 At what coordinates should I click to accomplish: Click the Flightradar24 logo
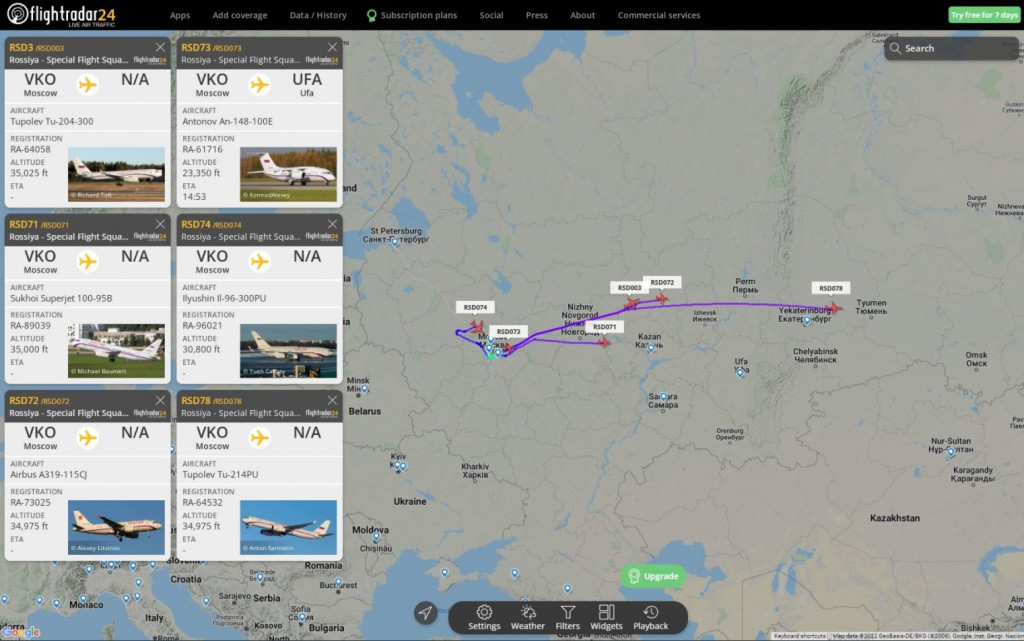(61, 14)
